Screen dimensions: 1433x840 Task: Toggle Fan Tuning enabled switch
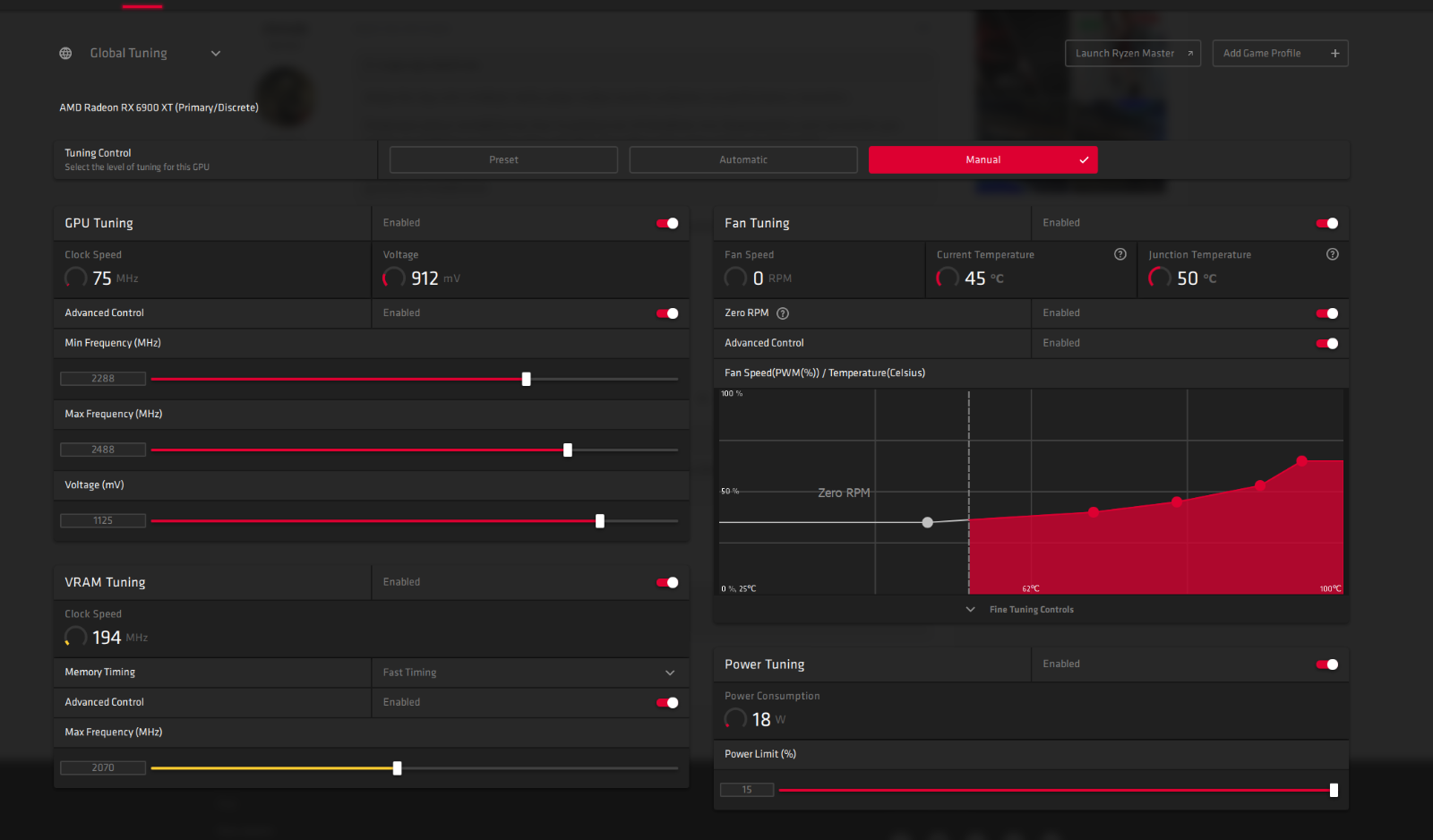click(1327, 223)
